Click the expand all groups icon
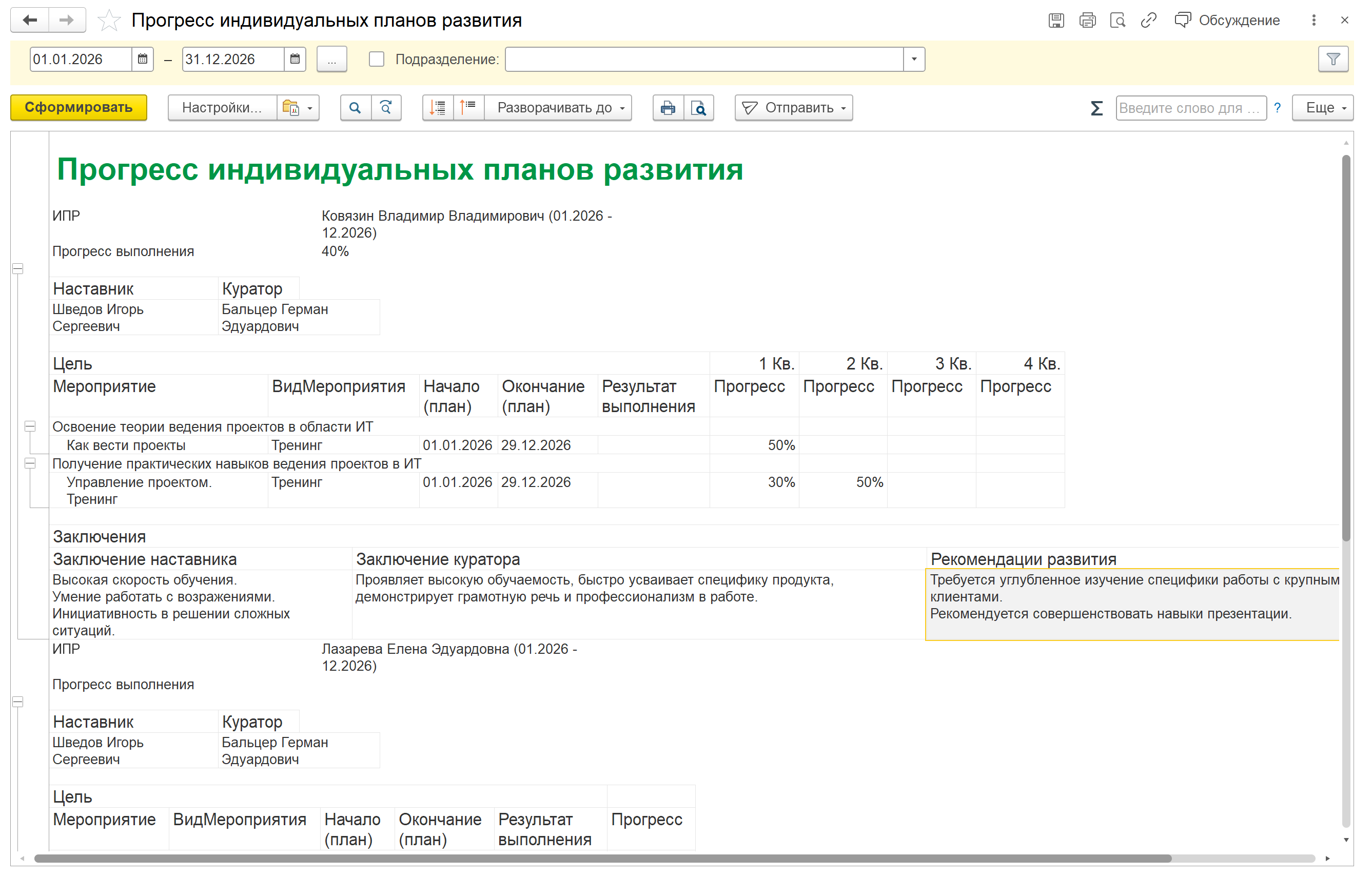1372x876 pixels. [x=438, y=108]
